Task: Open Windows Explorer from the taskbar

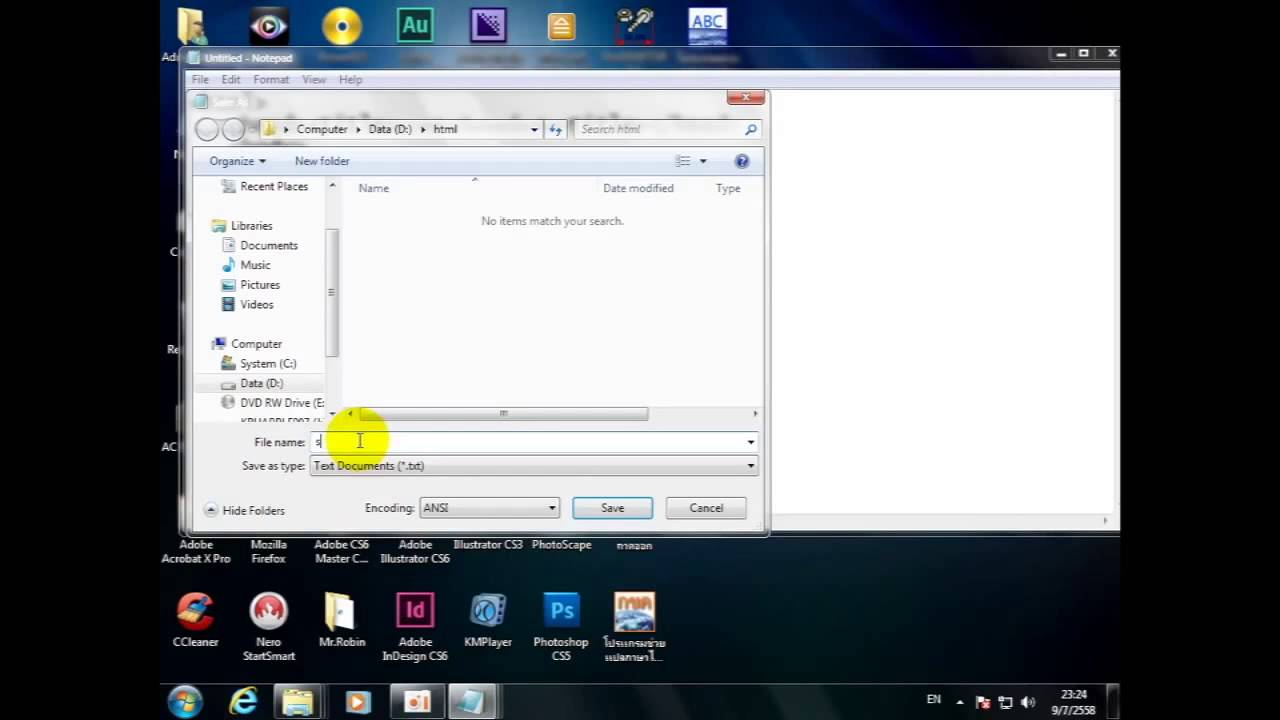Action: coord(298,702)
